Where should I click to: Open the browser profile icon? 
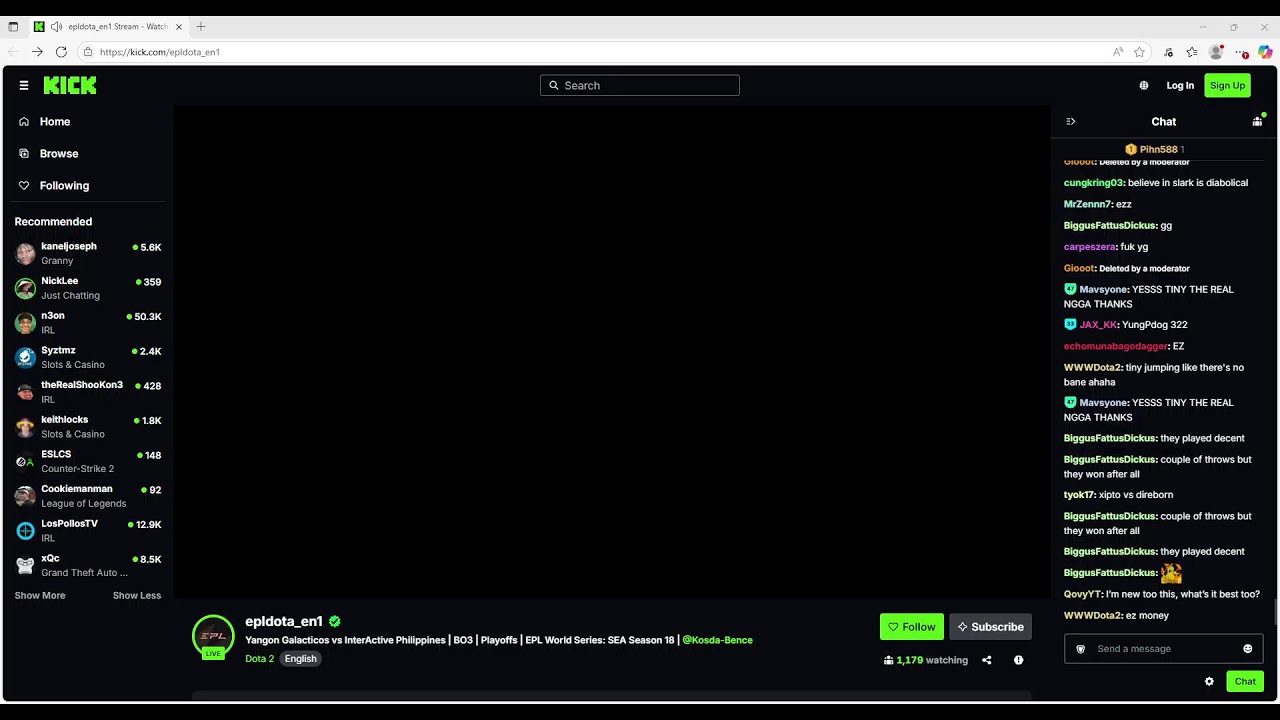point(1216,52)
